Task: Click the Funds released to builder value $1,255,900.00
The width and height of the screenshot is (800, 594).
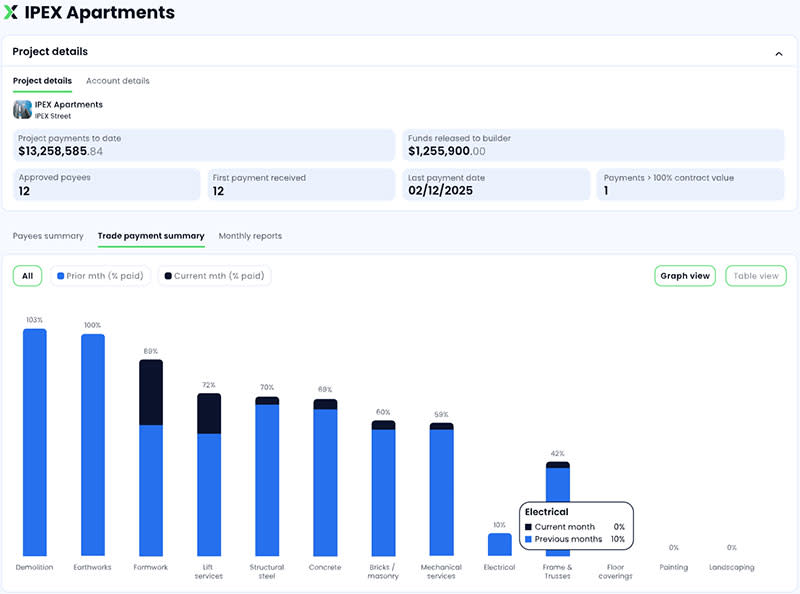Action: 447,151
